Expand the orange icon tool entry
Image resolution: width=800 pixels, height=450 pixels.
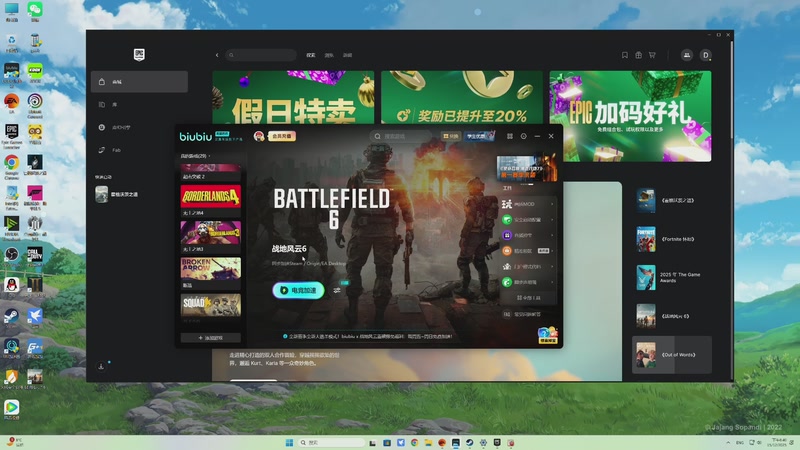pyautogui.click(x=528, y=251)
